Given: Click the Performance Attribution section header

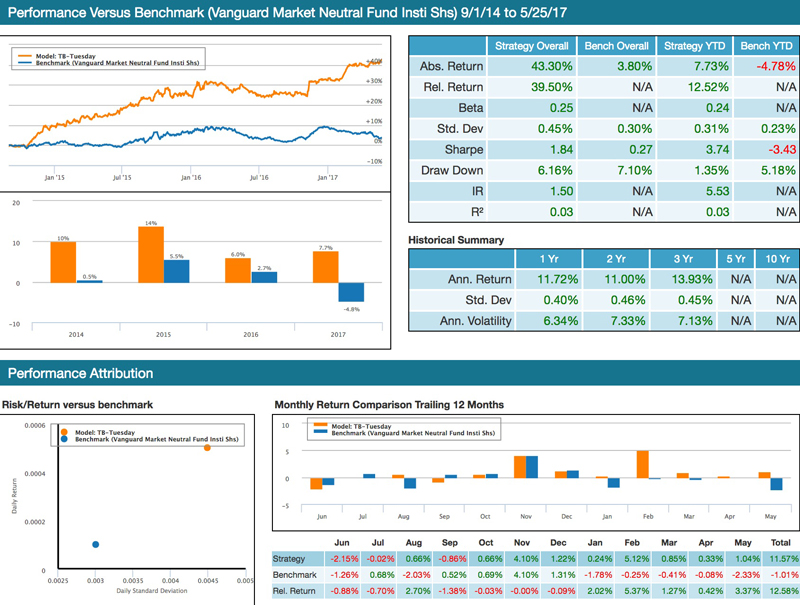Looking at the screenshot, I should point(81,373).
